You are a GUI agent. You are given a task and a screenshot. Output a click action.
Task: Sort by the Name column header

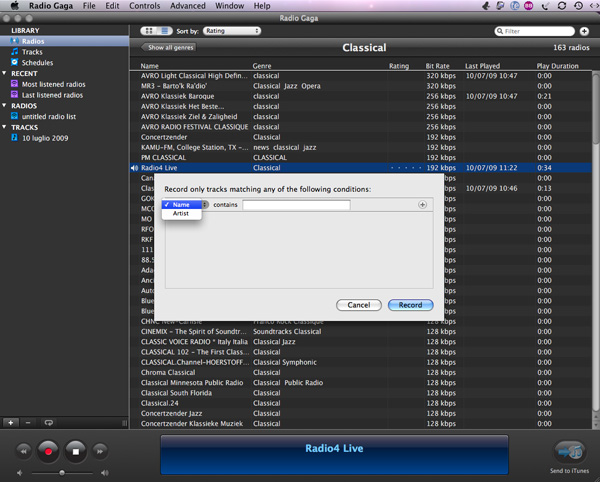(149, 66)
